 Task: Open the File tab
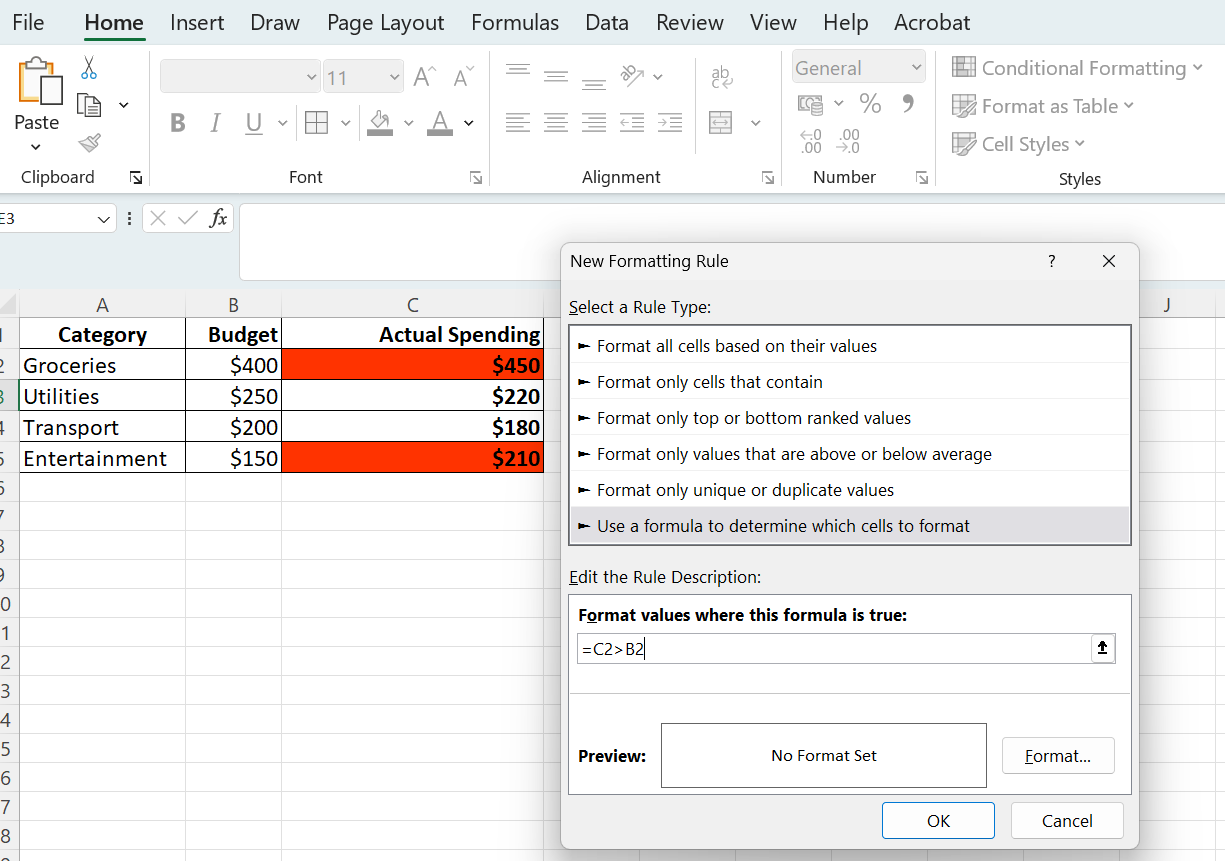pos(28,22)
